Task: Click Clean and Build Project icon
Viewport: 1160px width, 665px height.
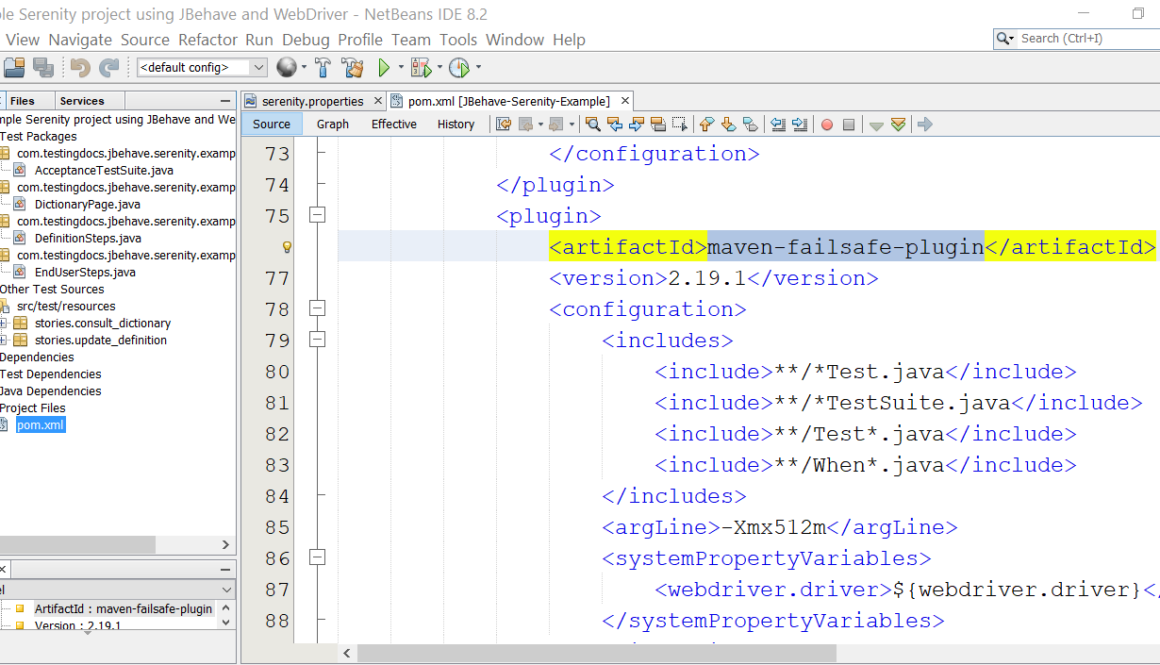Action: click(352, 68)
